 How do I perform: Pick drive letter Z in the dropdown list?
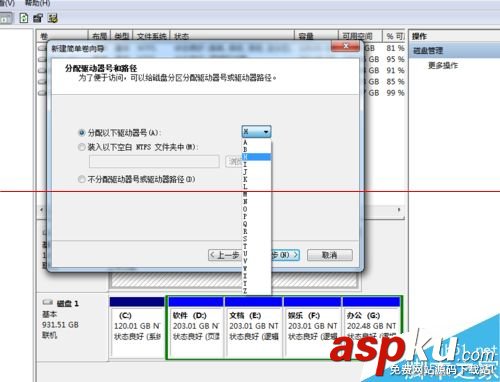pos(256,290)
